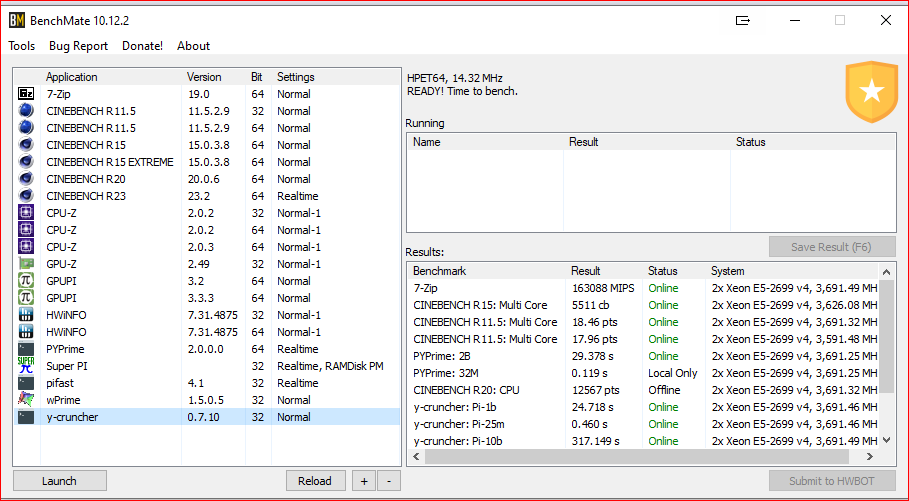Select the PYPrime: 2B result row
Viewport: 909px width, 501px height.
tap(643, 356)
